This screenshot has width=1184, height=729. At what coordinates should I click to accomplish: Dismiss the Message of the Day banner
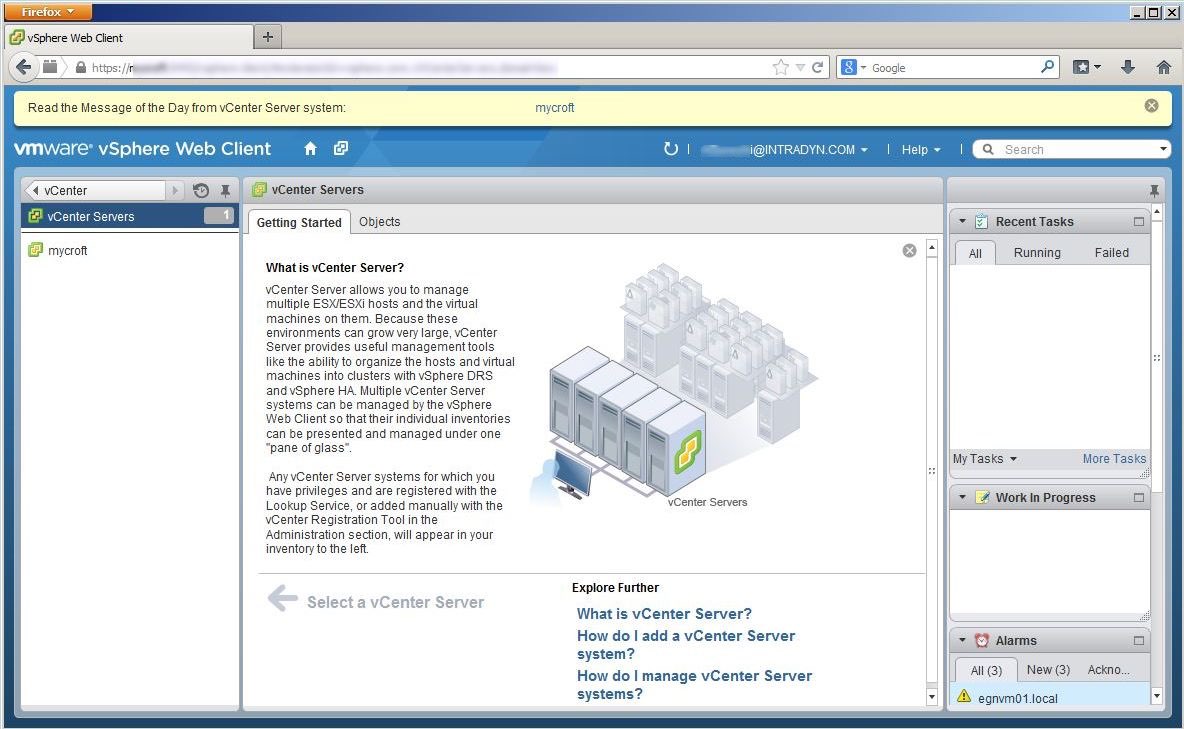[x=1152, y=106]
